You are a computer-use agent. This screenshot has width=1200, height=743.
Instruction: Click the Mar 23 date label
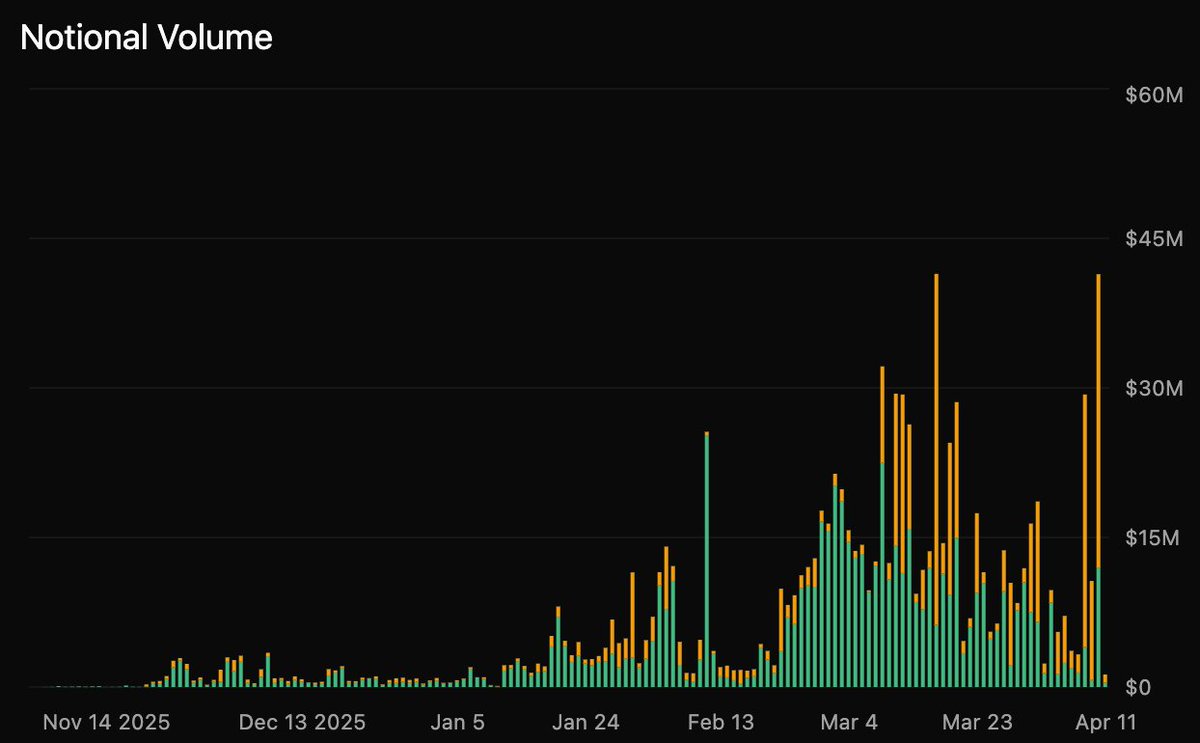tap(979, 721)
